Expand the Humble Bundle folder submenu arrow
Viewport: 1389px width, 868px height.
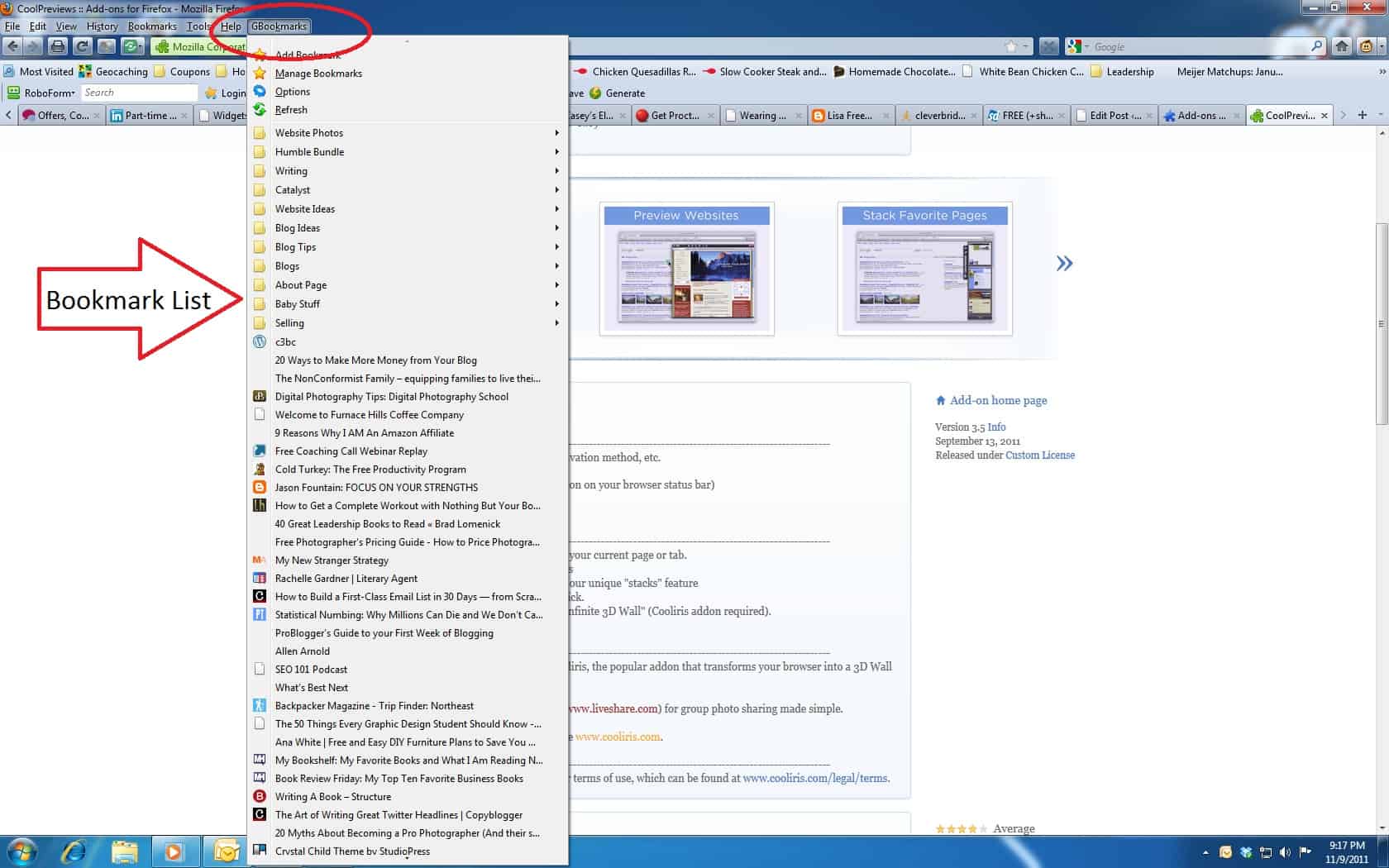click(x=557, y=152)
